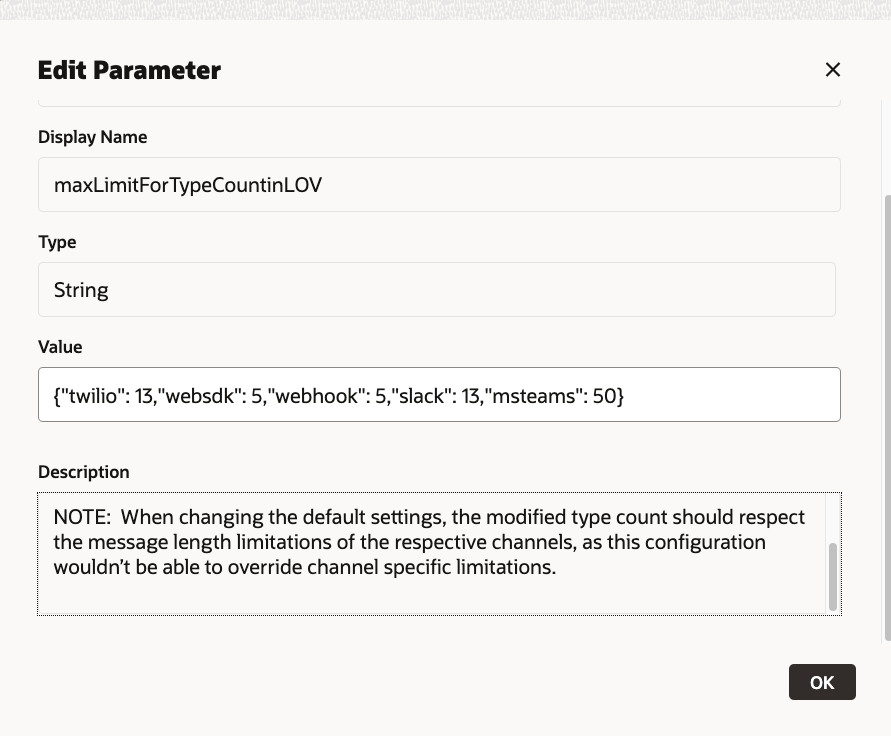
Task: Click the OK button
Action: (x=821, y=682)
